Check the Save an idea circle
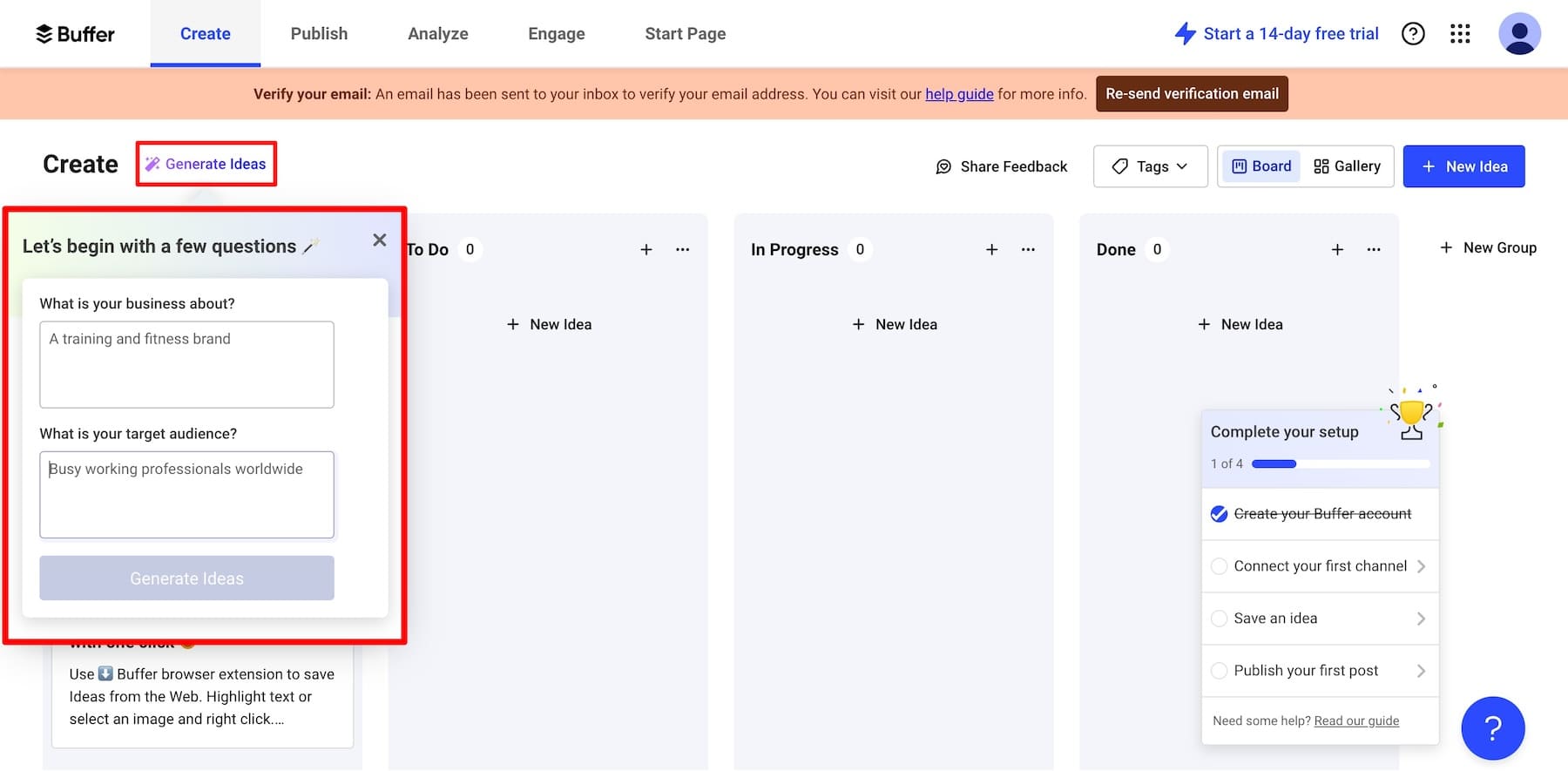This screenshot has height=771, width=1568. [1220, 619]
